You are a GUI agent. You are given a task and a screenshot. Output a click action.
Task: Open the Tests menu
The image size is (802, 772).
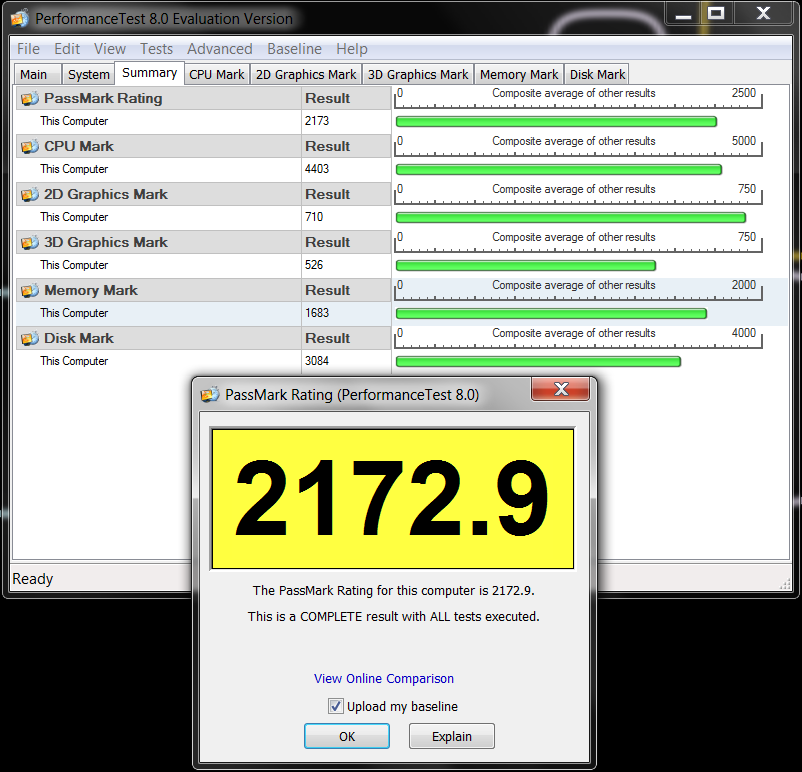coord(157,49)
